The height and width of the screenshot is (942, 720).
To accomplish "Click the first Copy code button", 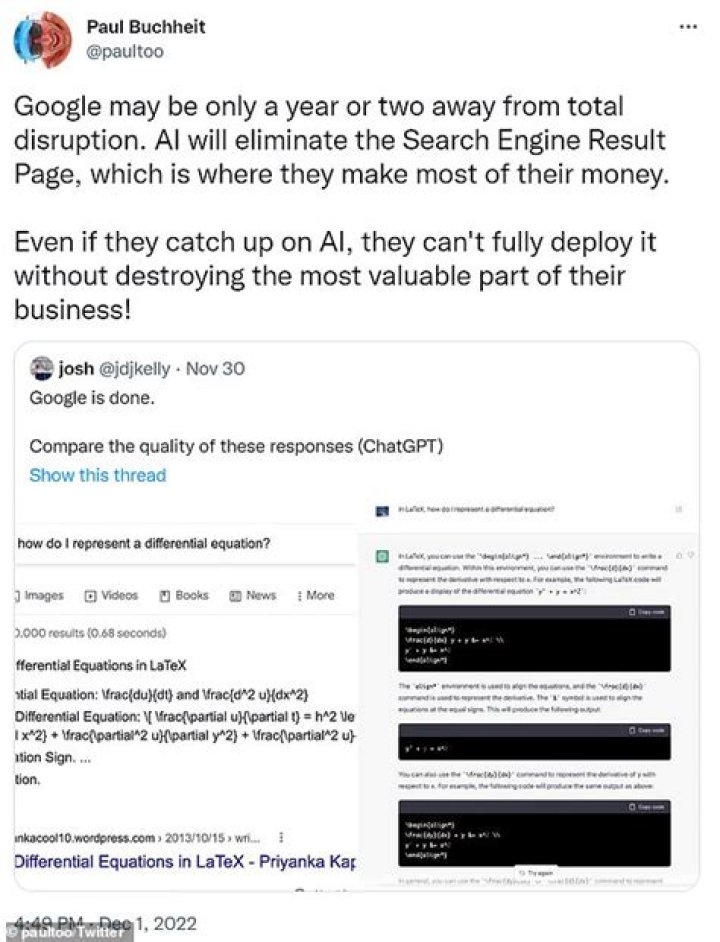I will tap(645, 611).
